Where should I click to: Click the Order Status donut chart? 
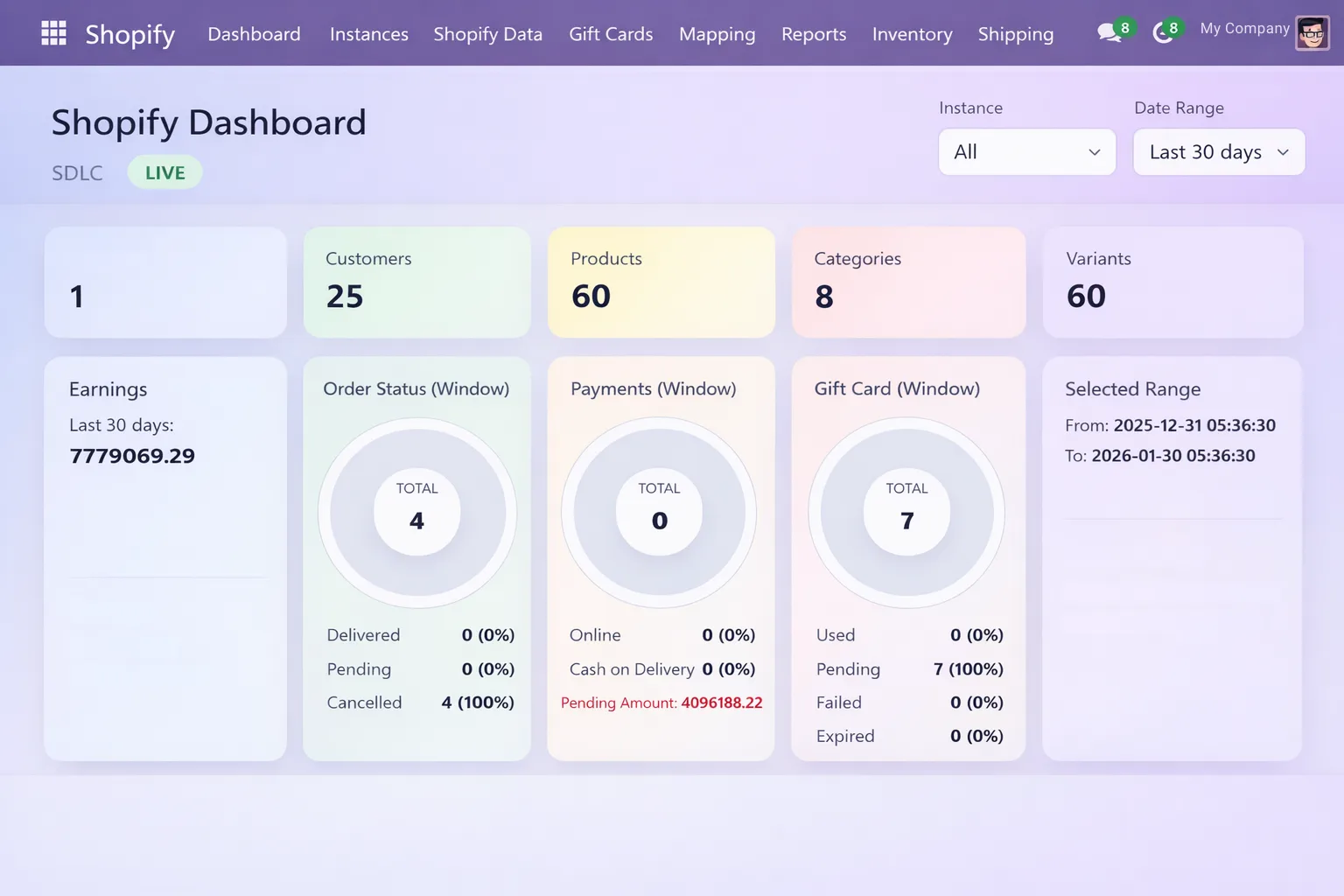pos(416,512)
